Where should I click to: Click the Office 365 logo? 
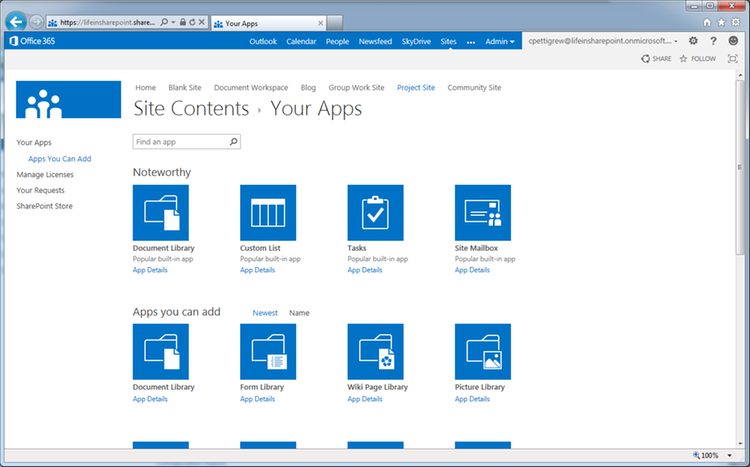(33, 41)
